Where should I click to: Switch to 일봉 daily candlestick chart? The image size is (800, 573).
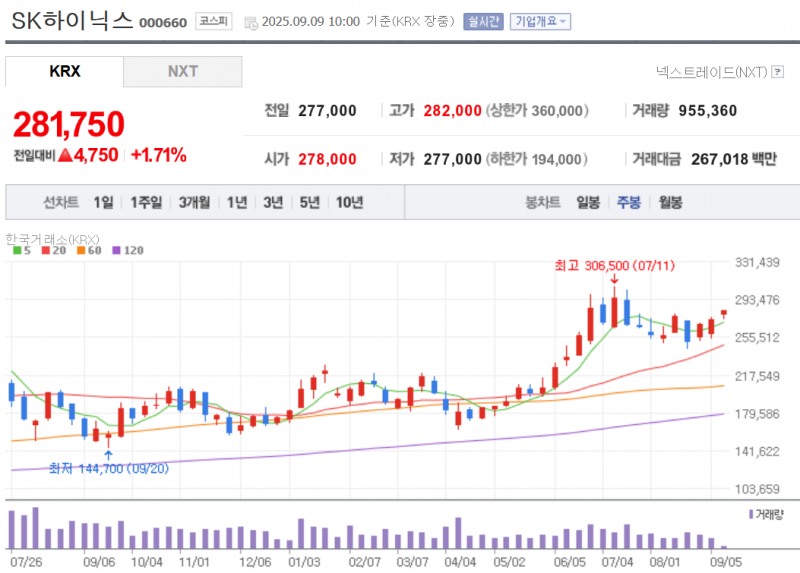click(588, 202)
